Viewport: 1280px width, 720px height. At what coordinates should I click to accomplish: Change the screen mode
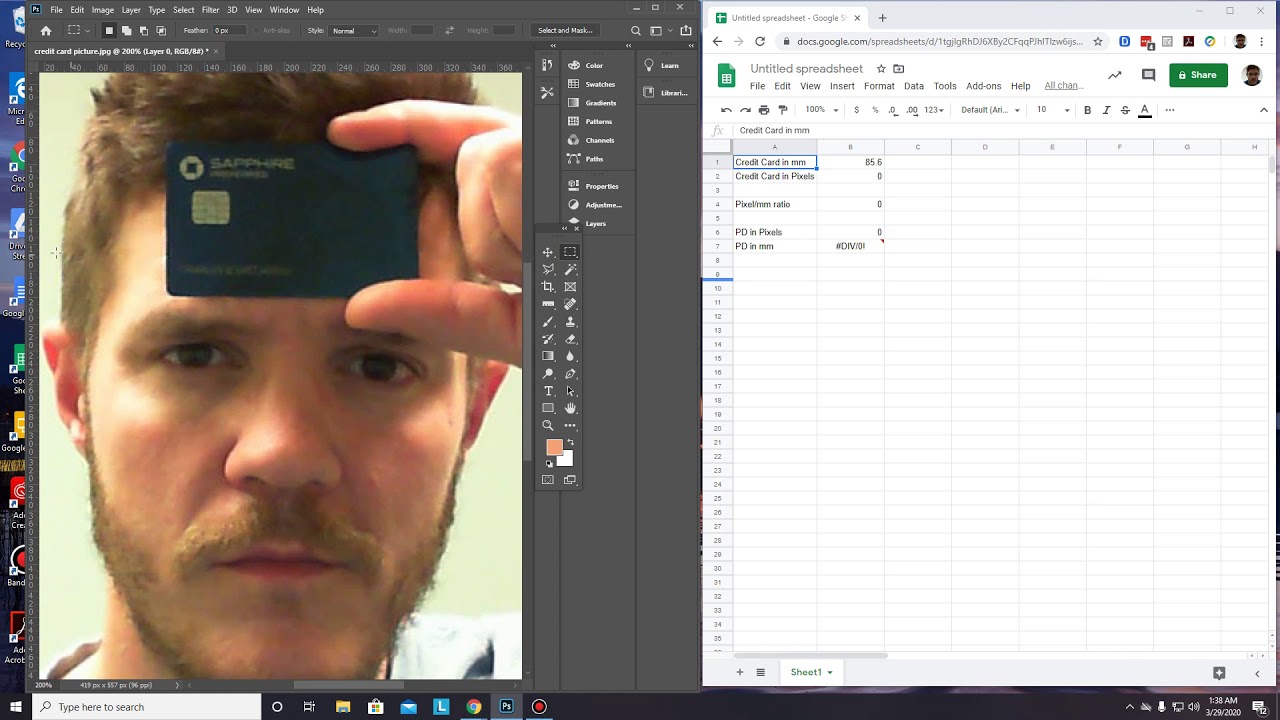[570, 480]
